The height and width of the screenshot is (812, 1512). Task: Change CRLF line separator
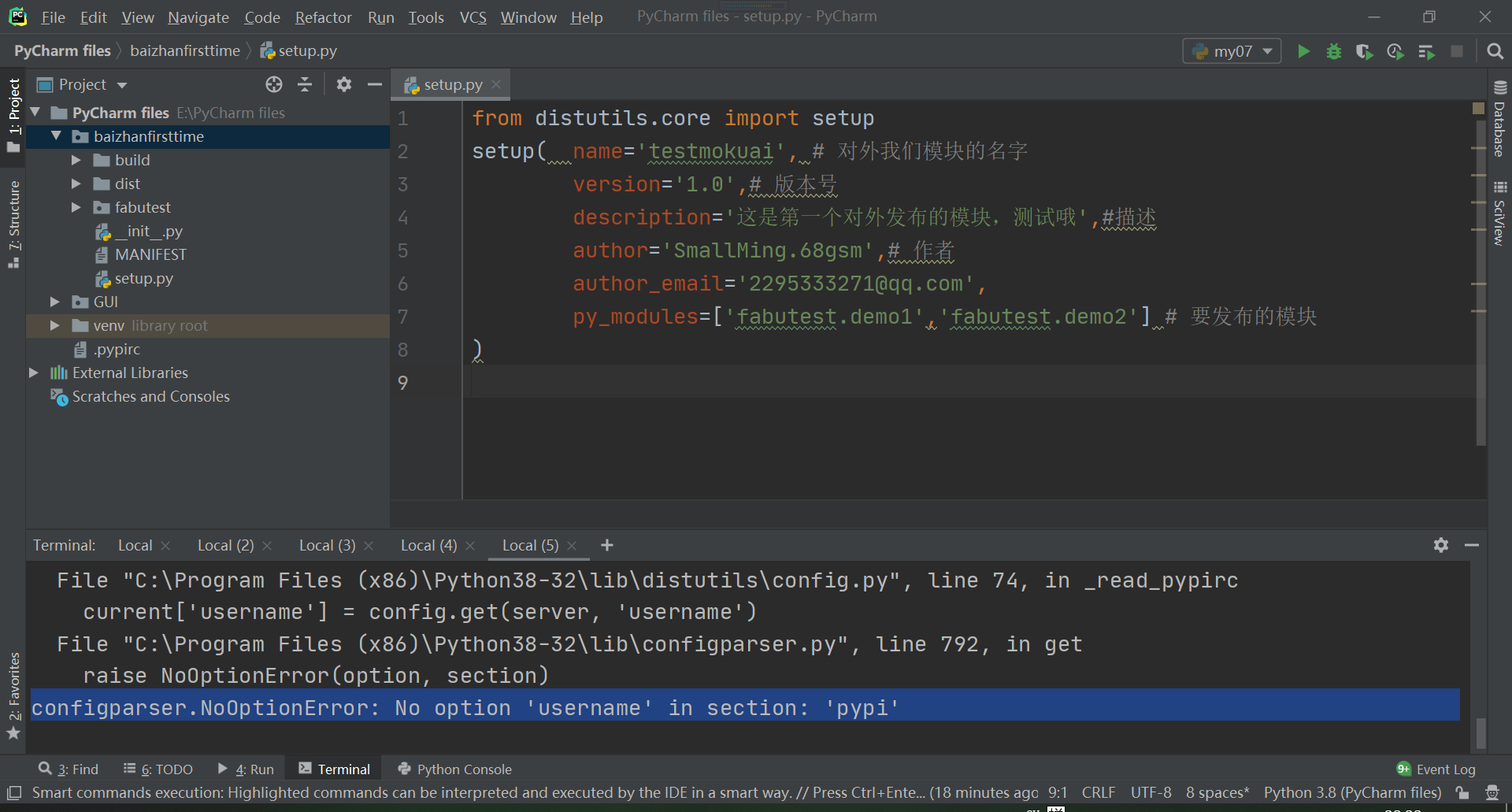tap(1098, 792)
